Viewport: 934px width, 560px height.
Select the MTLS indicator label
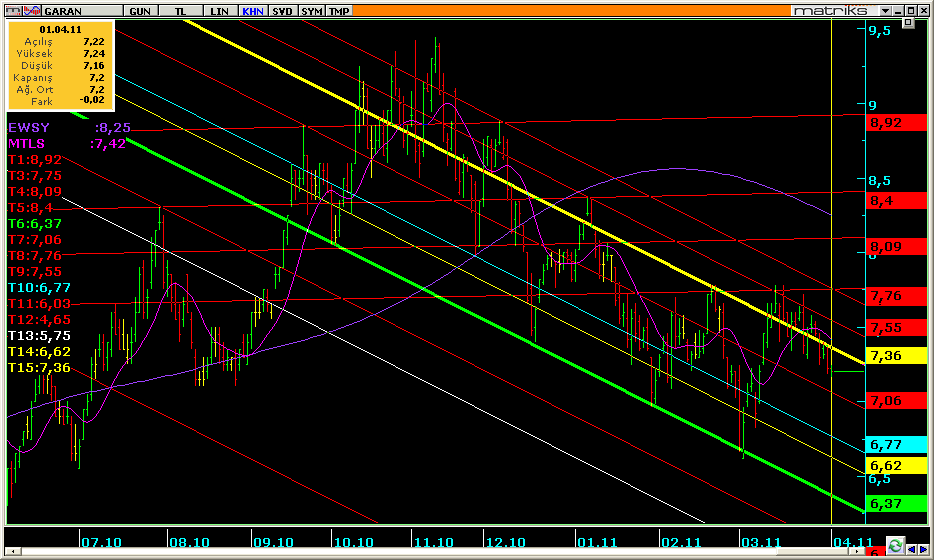pyautogui.click(x=28, y=144)
